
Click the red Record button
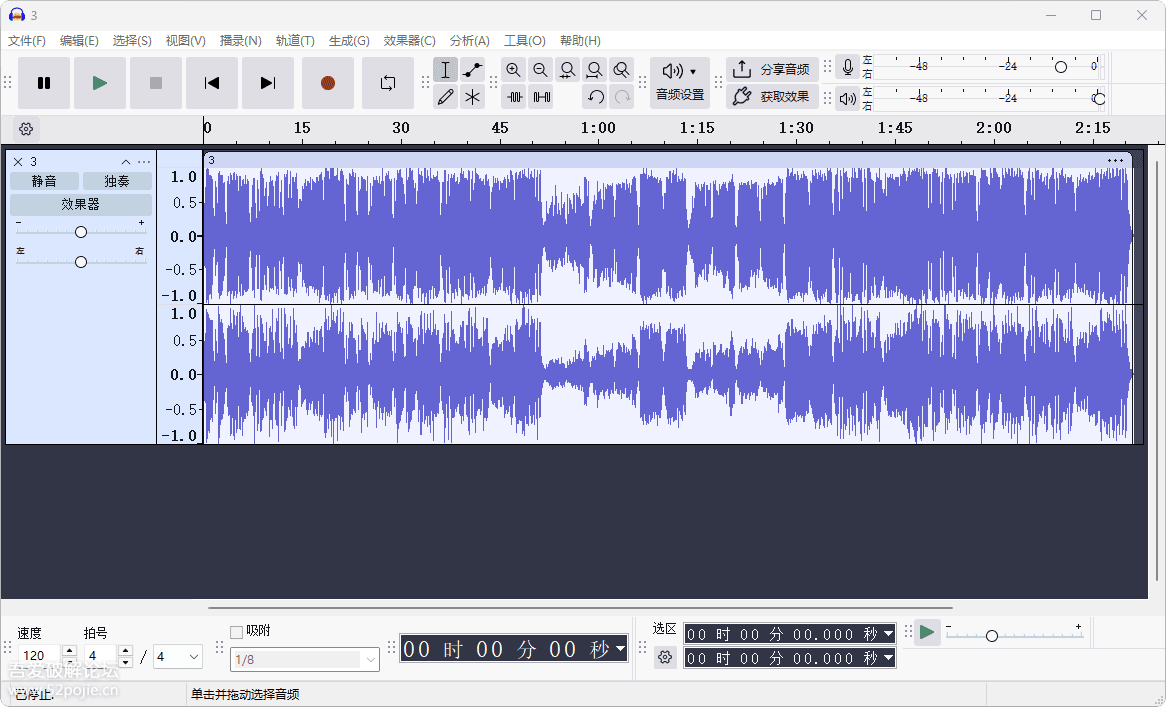click(x=327, y=83)
